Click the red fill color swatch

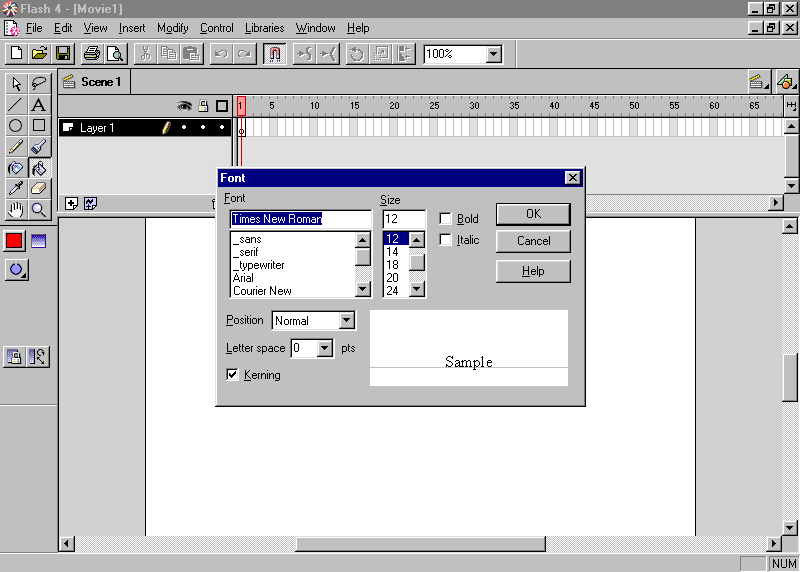click(14, 241)
